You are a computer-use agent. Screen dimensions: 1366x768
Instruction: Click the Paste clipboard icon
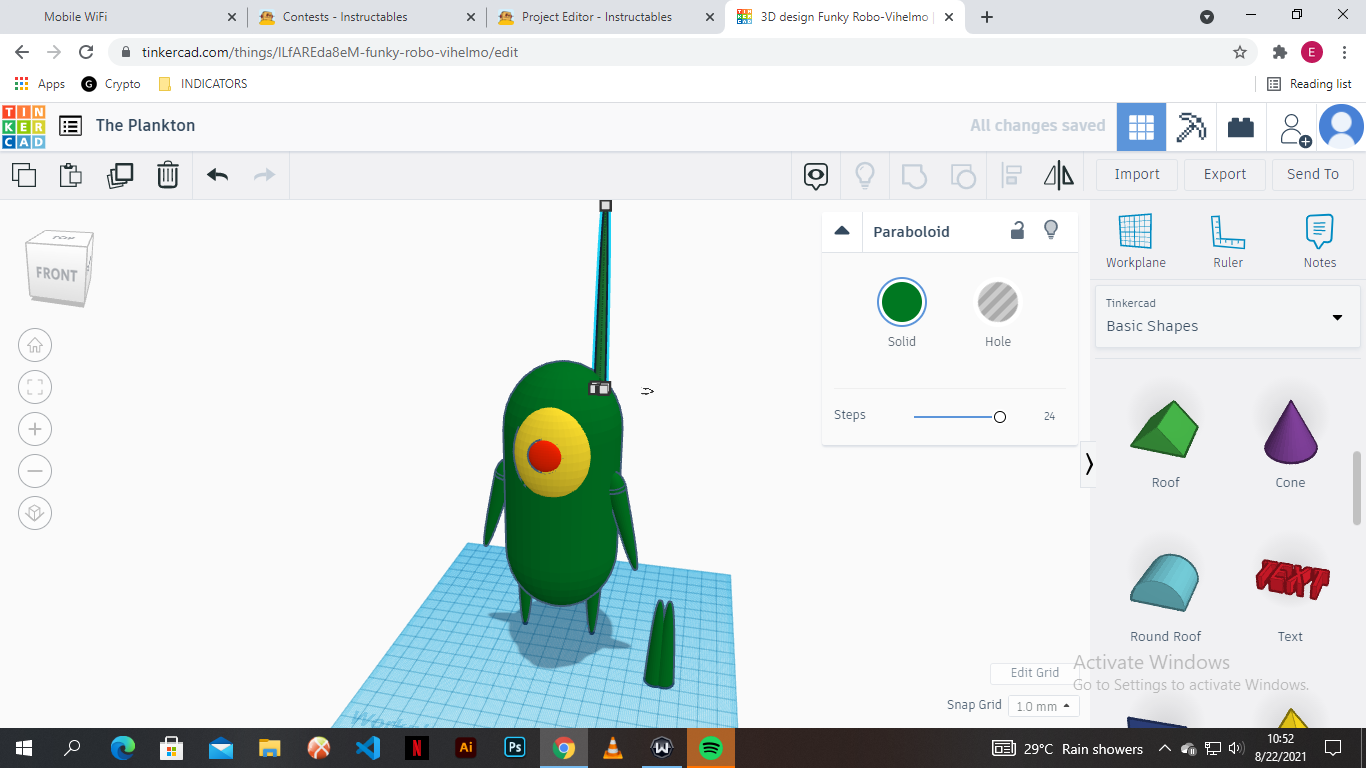pyautogui.click(x=71, y=175)
